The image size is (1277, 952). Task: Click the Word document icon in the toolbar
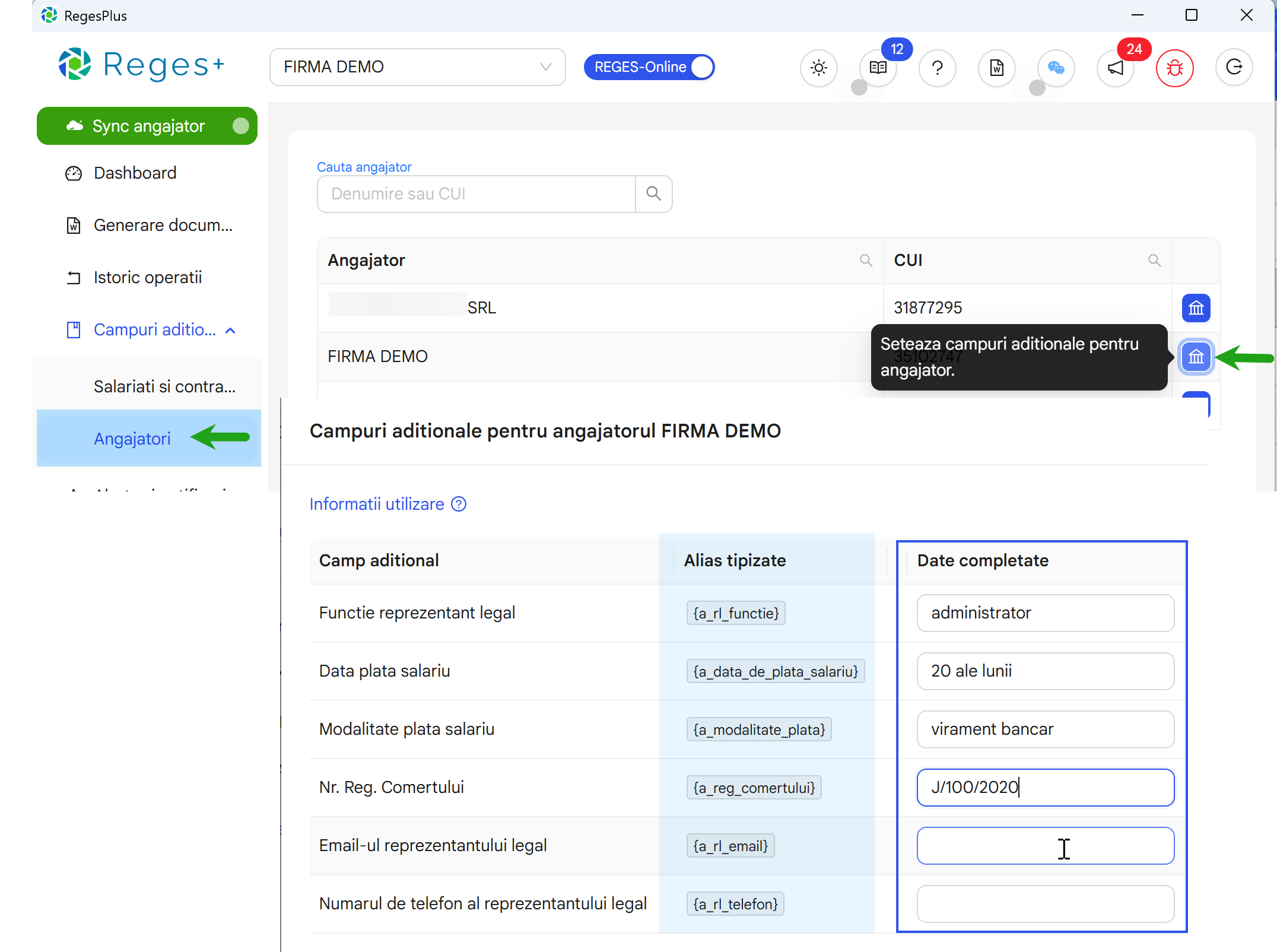pyautogui.click(x=996, y=68)
